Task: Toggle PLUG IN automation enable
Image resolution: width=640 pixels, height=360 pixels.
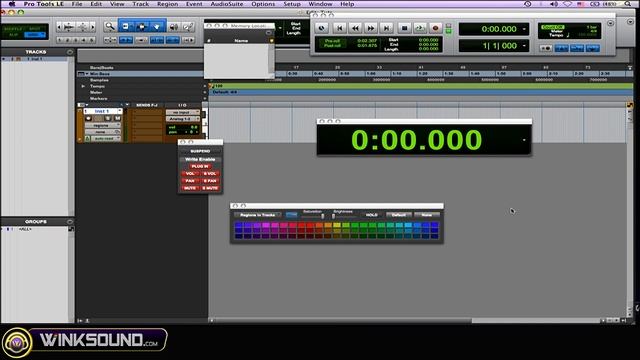Action: tap(200, 166)
